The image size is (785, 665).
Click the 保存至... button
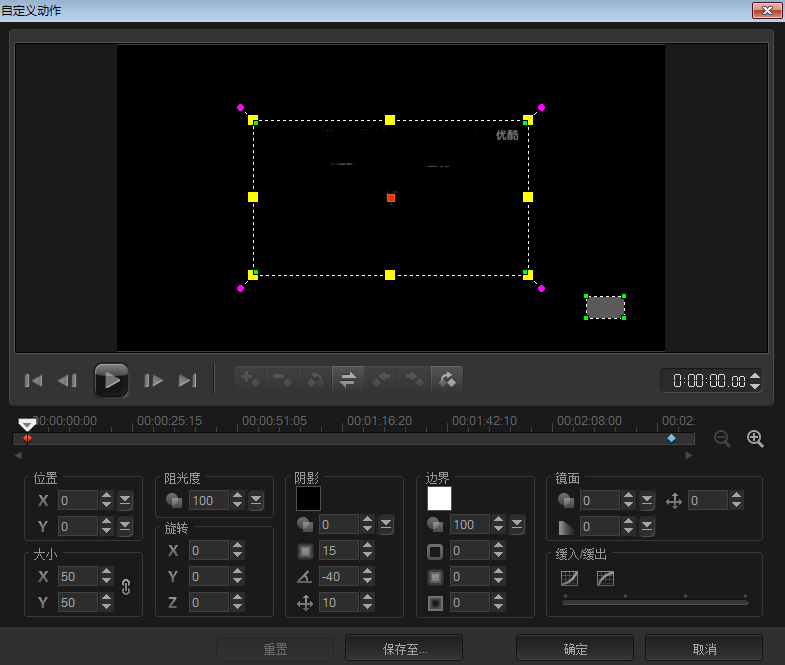(404, 649)
